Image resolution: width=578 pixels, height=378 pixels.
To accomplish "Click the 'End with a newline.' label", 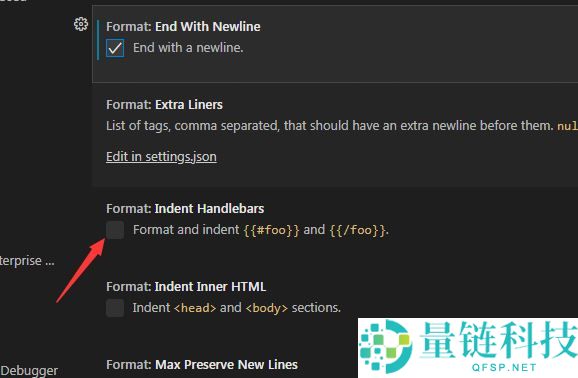I will (x=188, y=48).
